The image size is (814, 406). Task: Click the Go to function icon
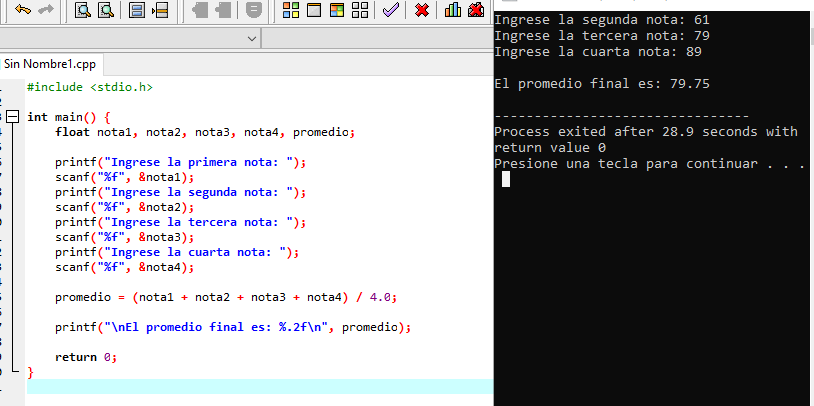point(137,10)
